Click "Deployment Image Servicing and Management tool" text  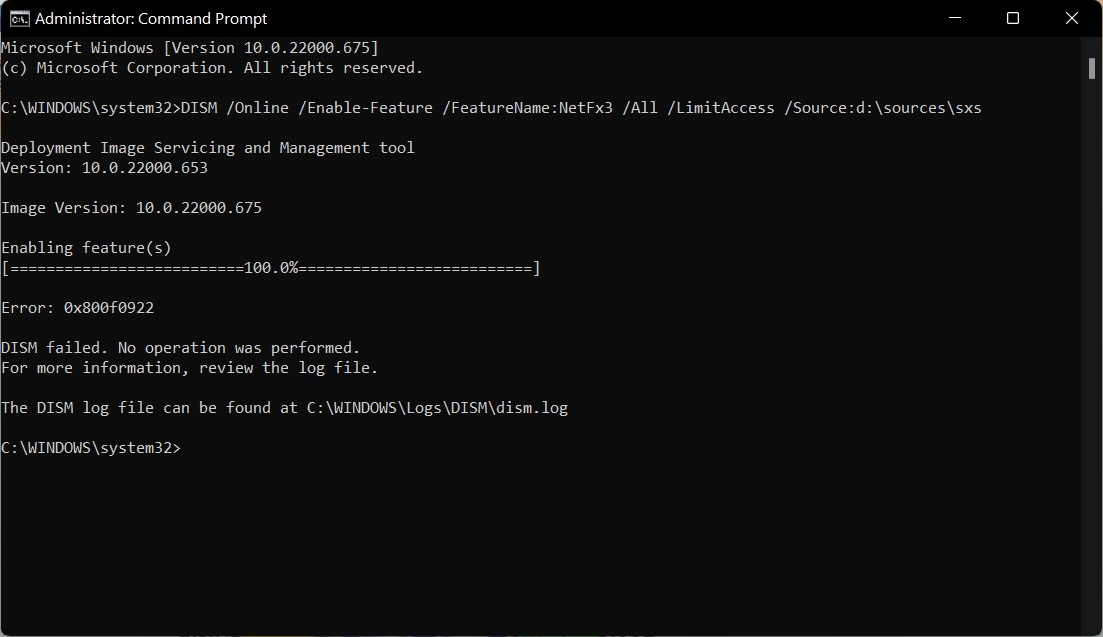tap(208, 148)
